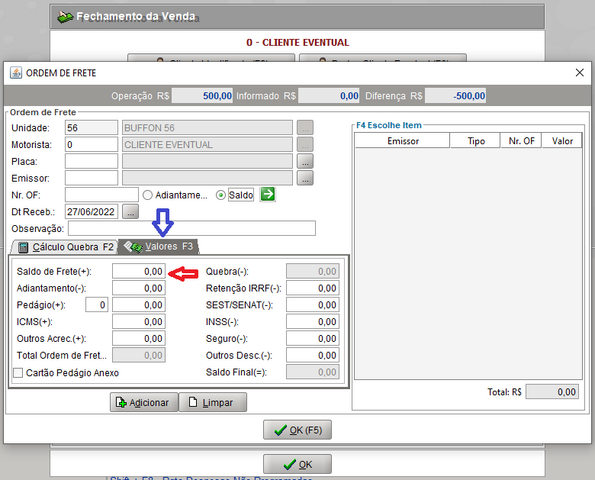Click the Motorista lookup ellipsis button
The height and width of the screenshot is (480, 595).
[305, 145]
